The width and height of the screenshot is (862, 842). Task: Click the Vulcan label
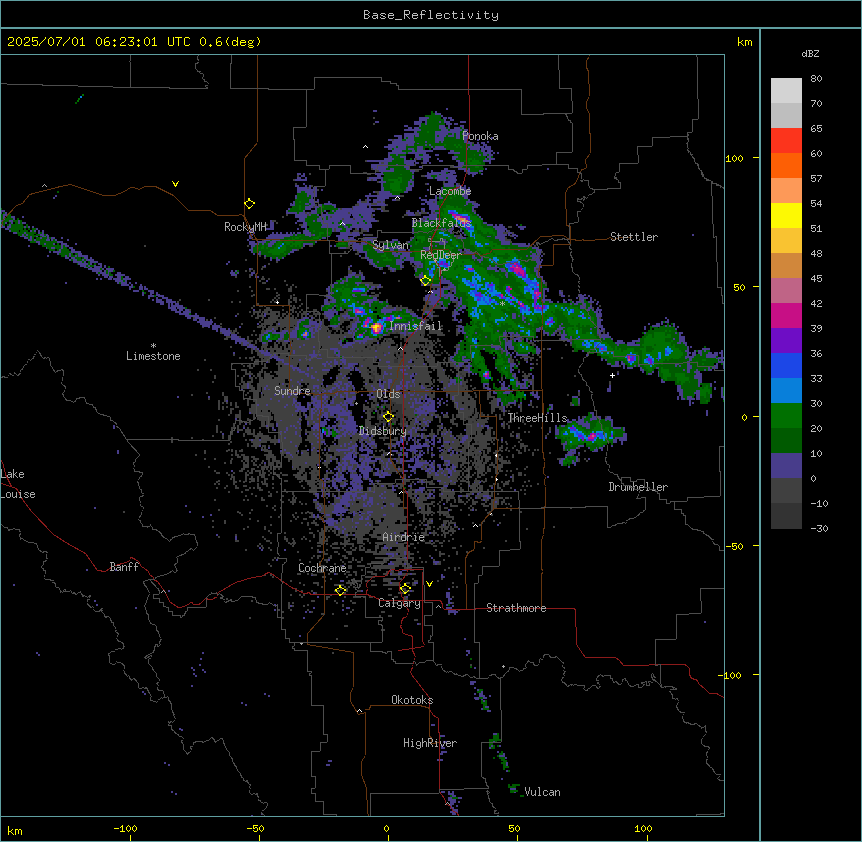[x=543, y=792]
